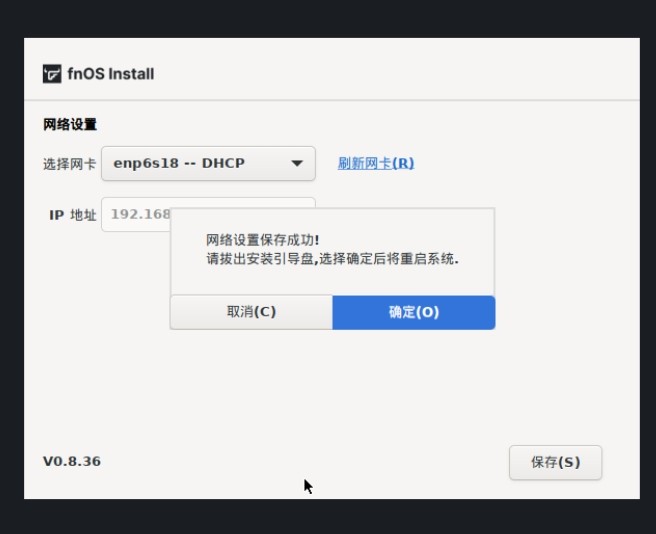Click the 保存(S) save button

[555, 462]
